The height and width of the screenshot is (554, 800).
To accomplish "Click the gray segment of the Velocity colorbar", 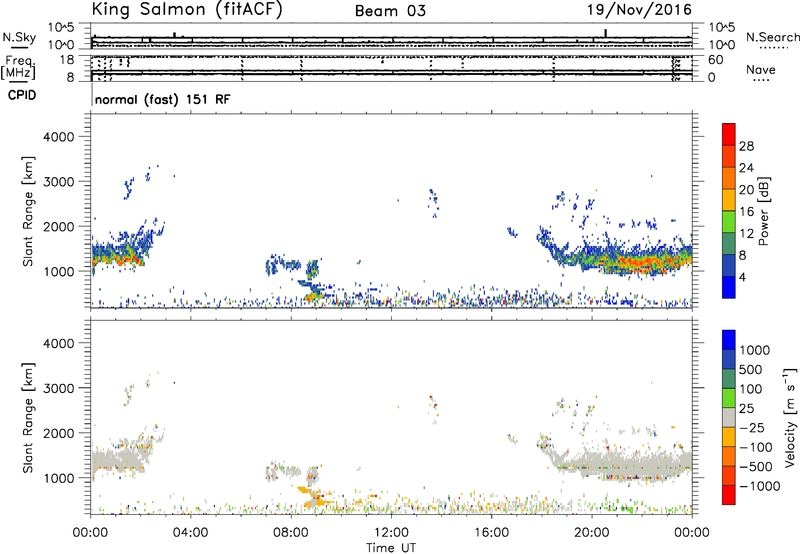I will pos(729,418).
